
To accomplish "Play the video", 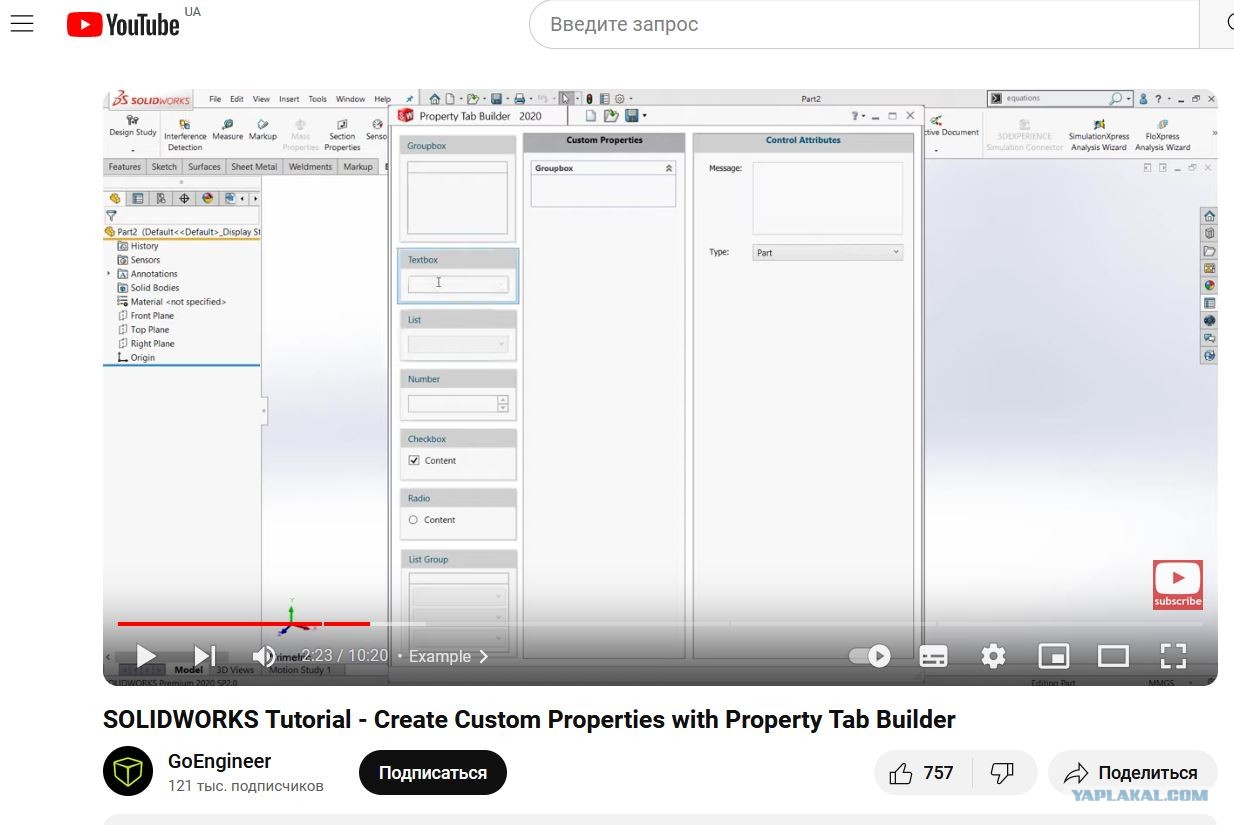I will (146, 656).
